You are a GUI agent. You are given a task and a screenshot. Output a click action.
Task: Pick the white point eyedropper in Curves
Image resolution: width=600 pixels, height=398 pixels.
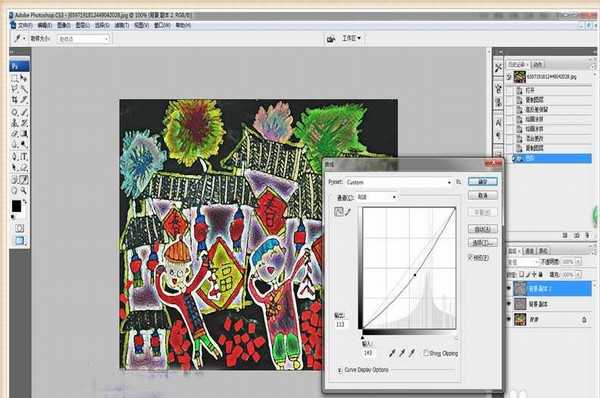point(412,353)
